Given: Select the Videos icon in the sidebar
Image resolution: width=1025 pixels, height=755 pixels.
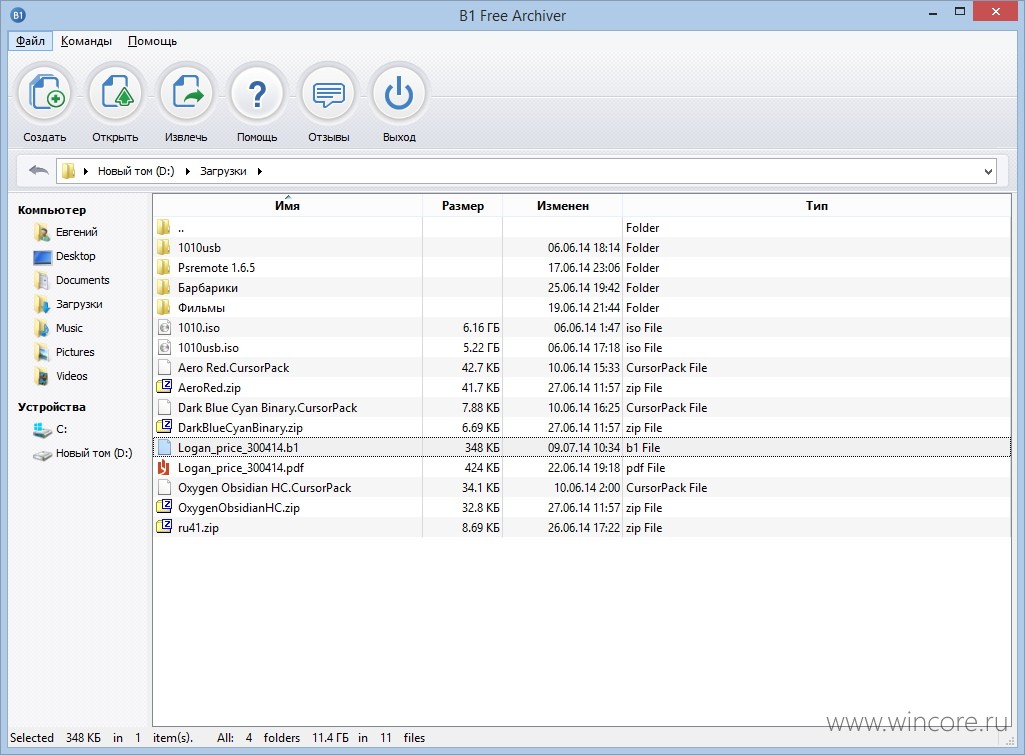Looking at the screenshot, I should (x=41, y=377).
